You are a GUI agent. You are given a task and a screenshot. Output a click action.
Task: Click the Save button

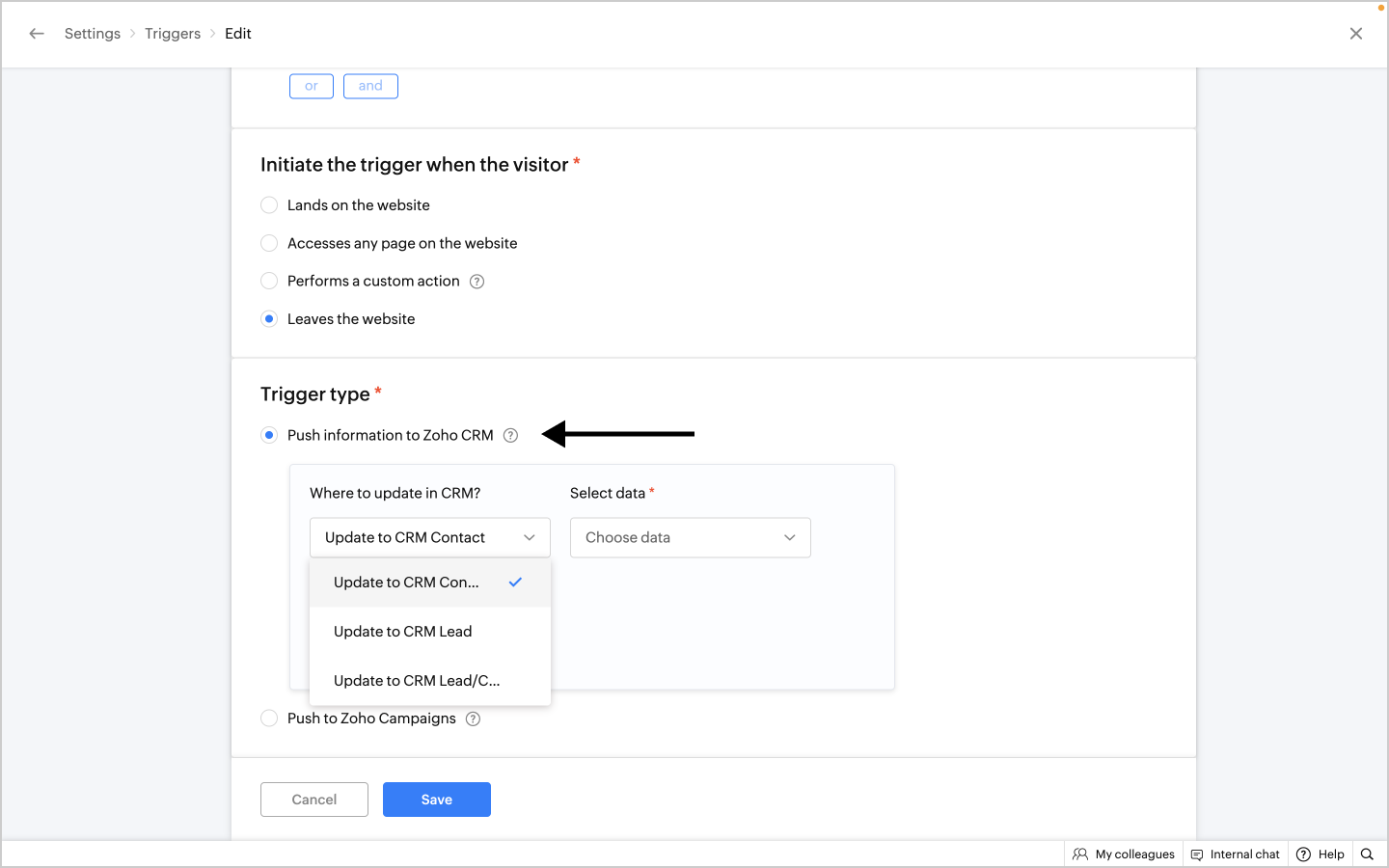tap(437, 800)
